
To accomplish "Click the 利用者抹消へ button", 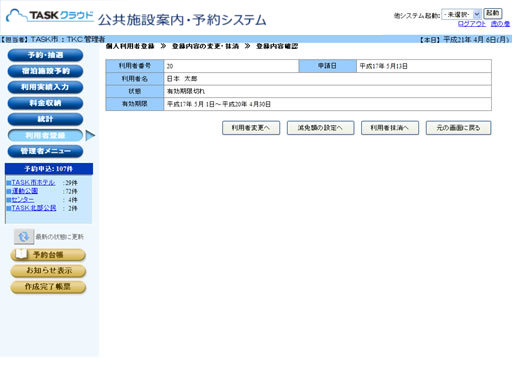I will tap(390, 128).
